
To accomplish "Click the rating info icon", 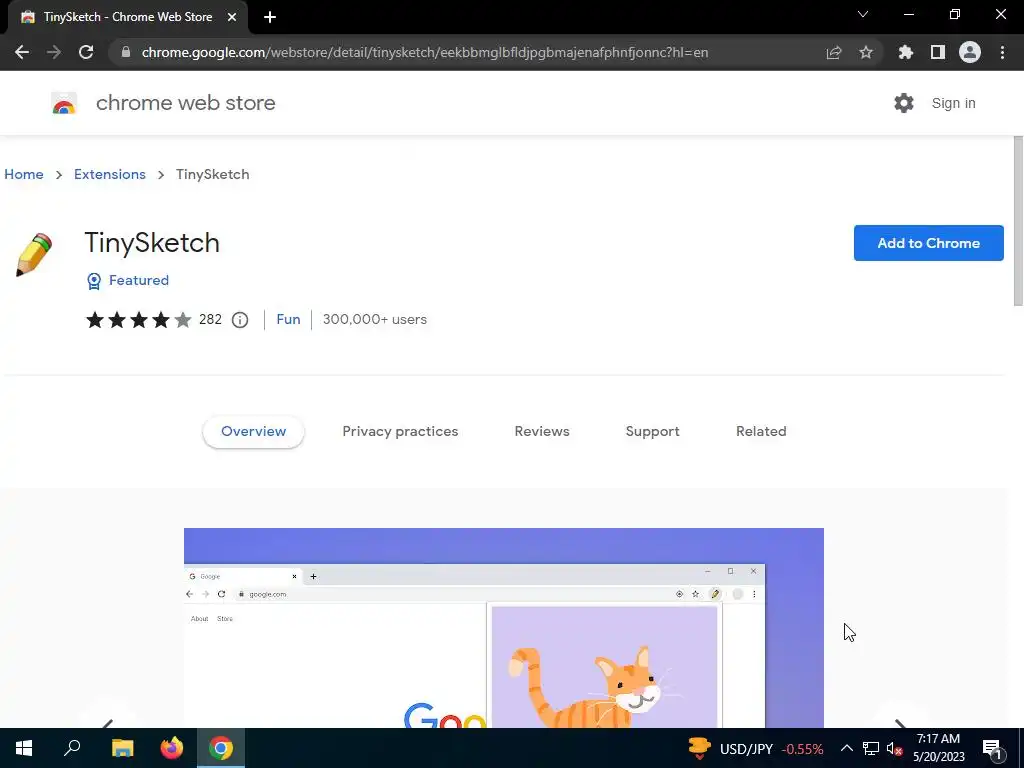I will (x=240, y=320).
